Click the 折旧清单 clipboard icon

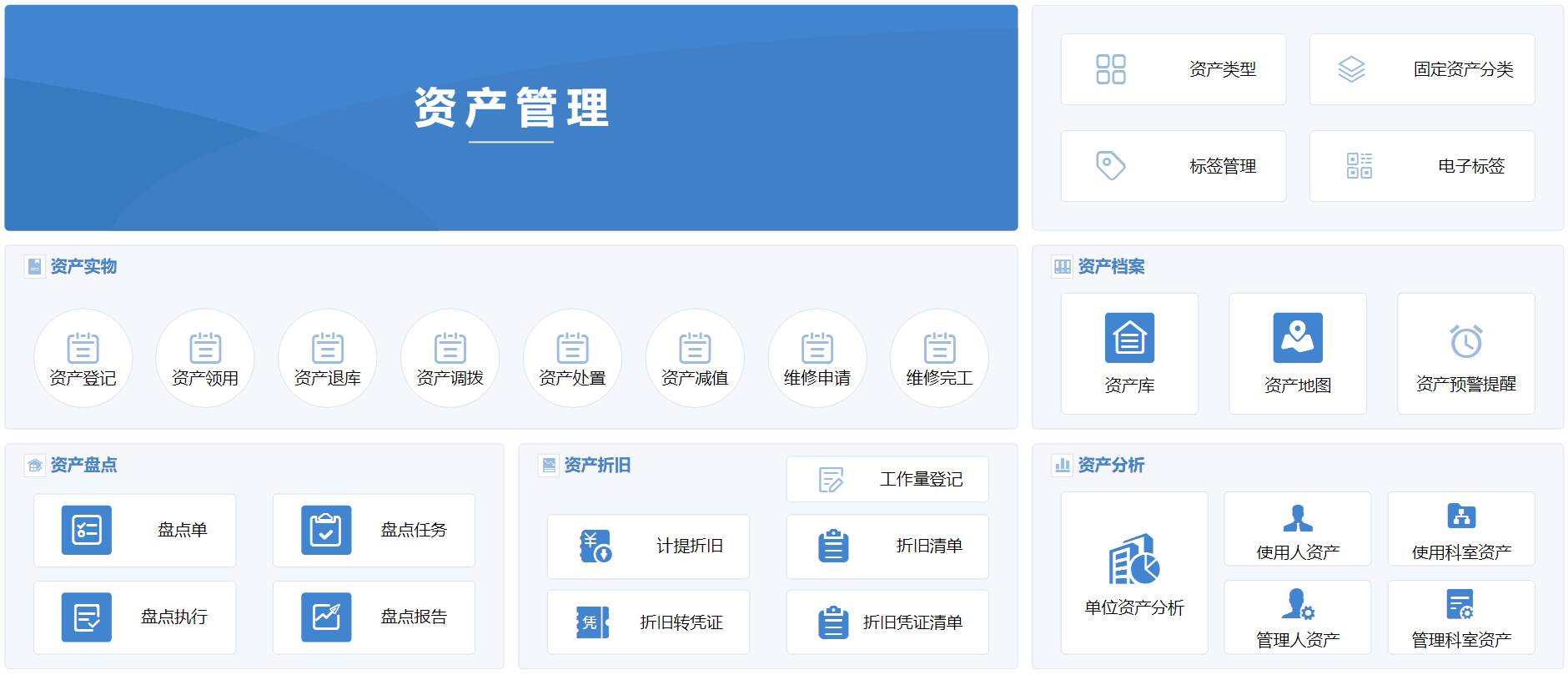[x=833, y=546]
